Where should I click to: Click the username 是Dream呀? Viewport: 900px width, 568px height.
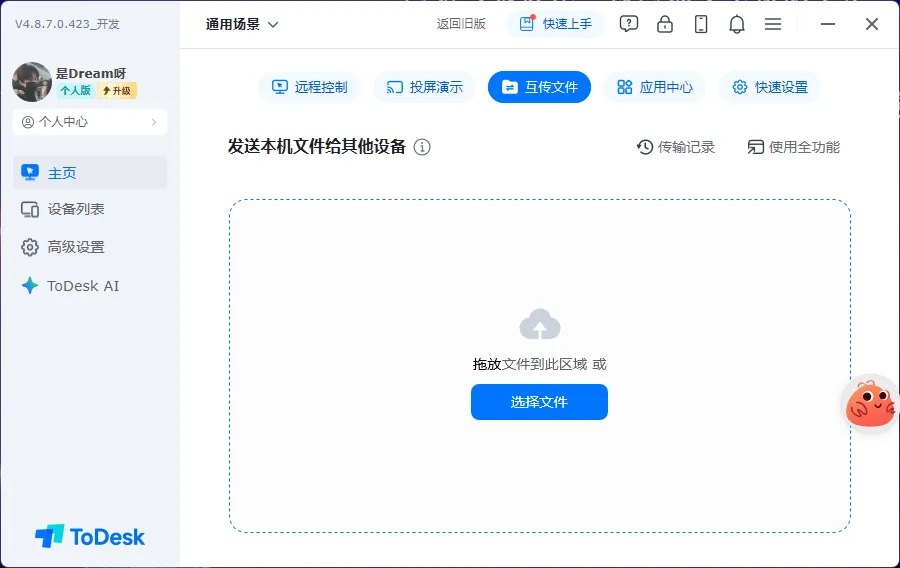[91, 73]
